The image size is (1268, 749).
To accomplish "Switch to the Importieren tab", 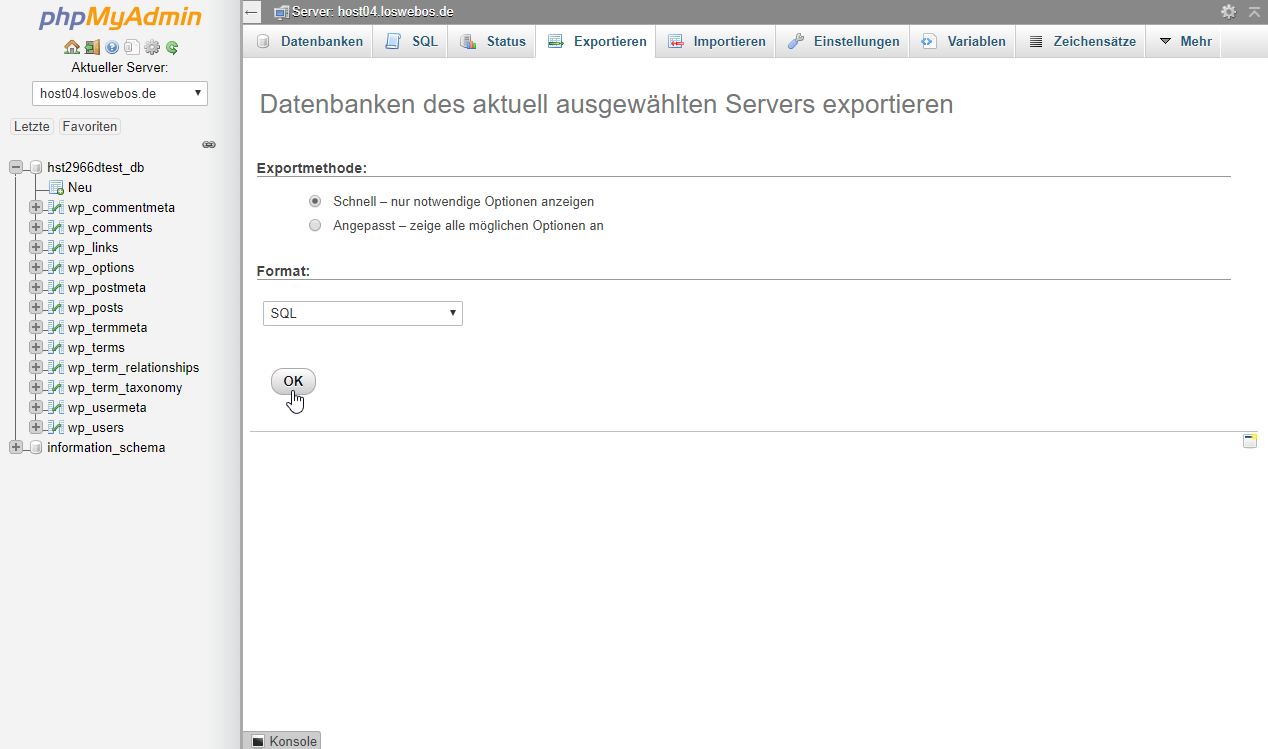I will [717, 42].
